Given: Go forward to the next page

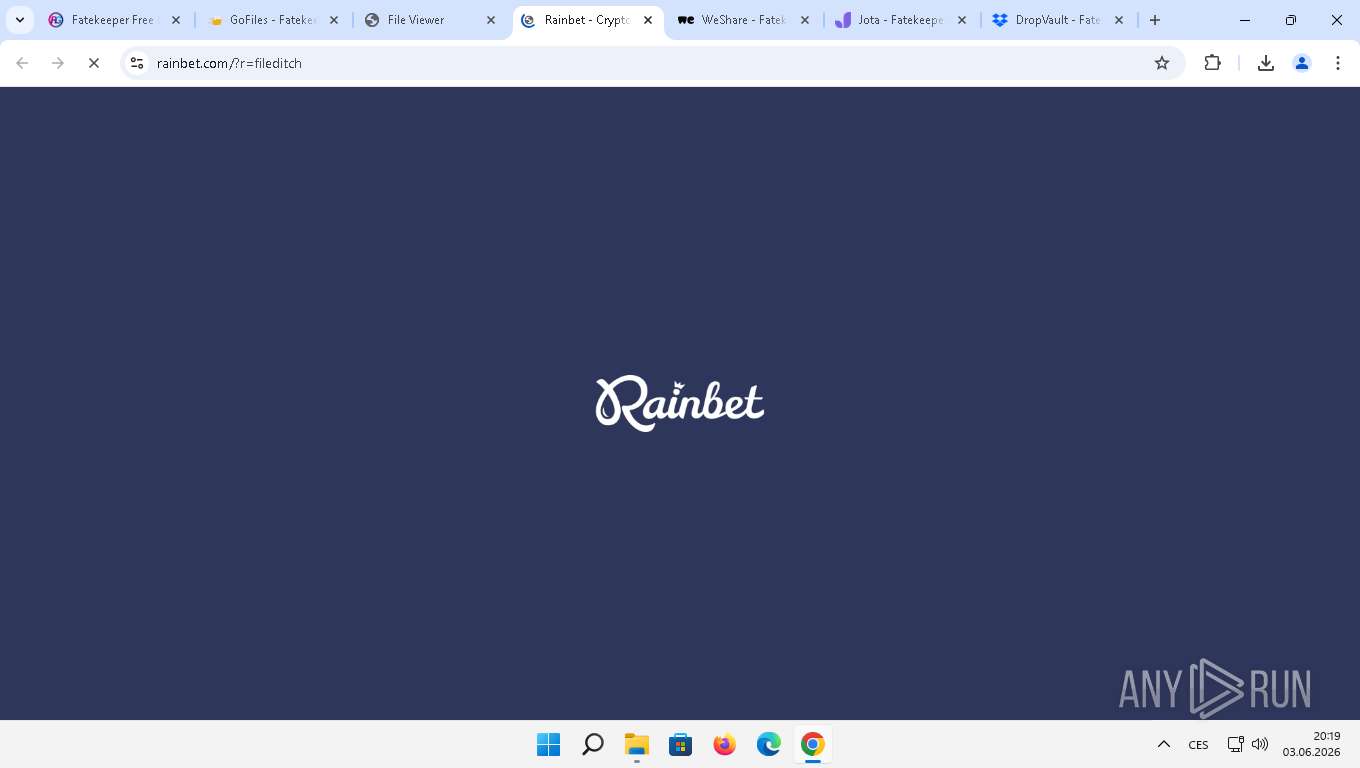Looking at the screenshot, I should tap(58, 63).
